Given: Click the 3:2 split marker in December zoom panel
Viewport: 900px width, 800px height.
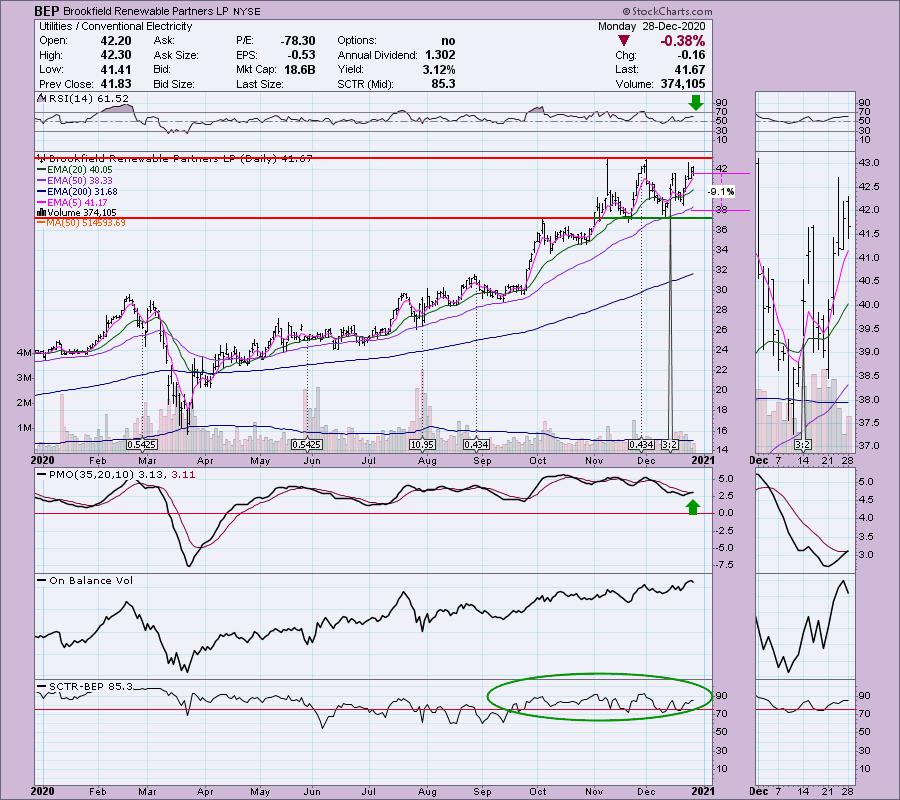Looking at the screenshot, I should click(x=802, y=445).
